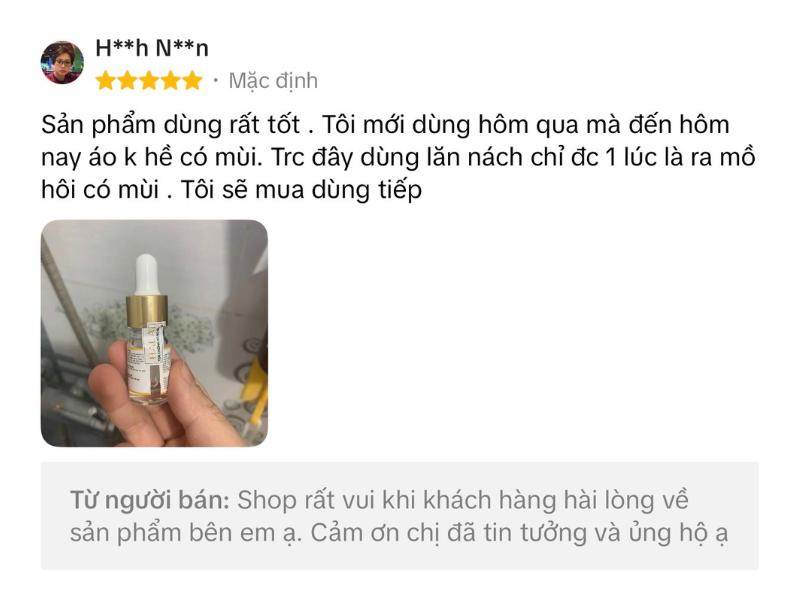Click the dot separator after the stars
The width and height of the screenshot is (800, 600).
tap(215, 81)
